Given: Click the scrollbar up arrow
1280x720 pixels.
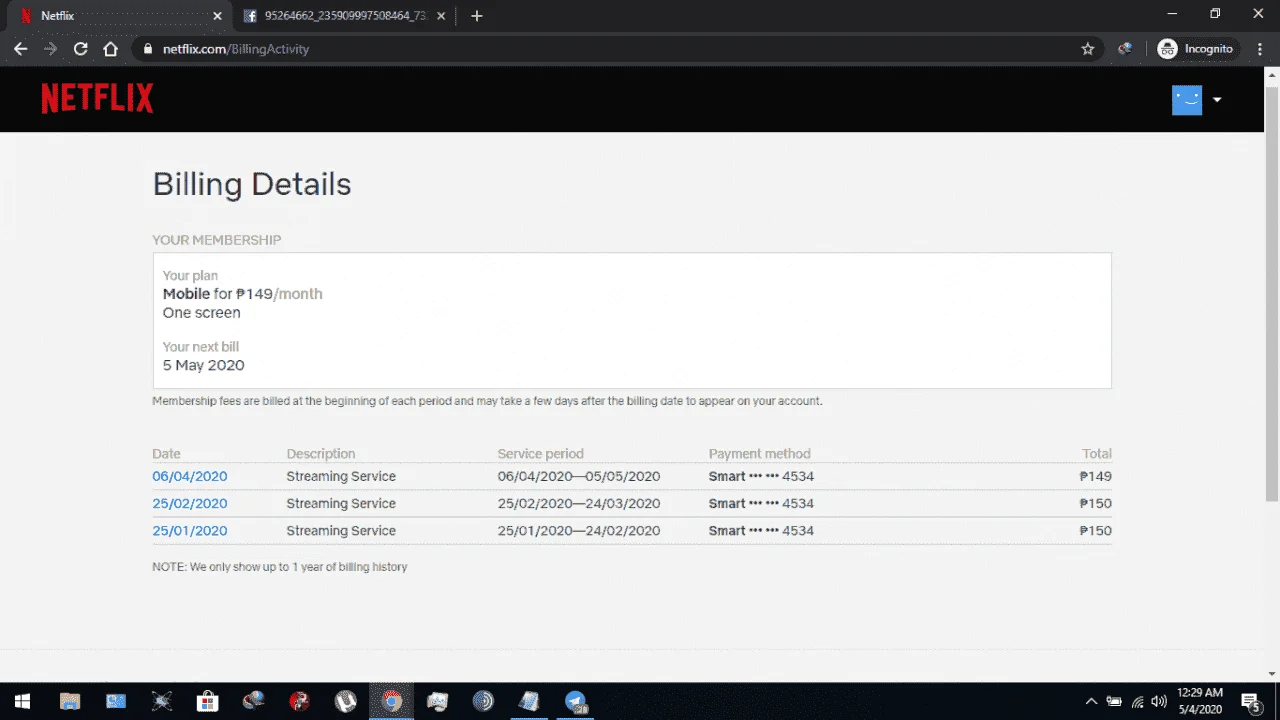Looking at the screenshot, I should [x=1272, y=73].
